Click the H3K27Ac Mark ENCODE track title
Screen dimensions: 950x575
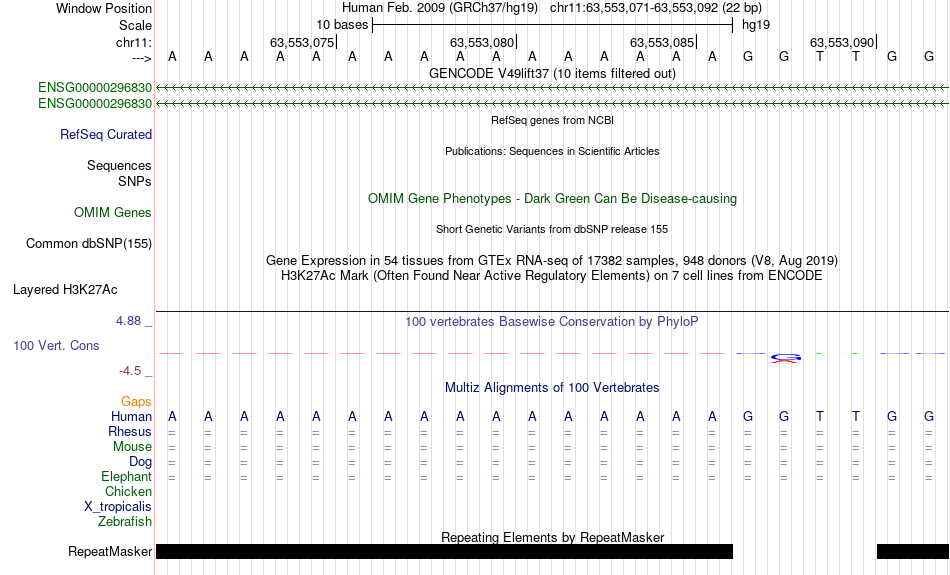click(x=552, y=276)
